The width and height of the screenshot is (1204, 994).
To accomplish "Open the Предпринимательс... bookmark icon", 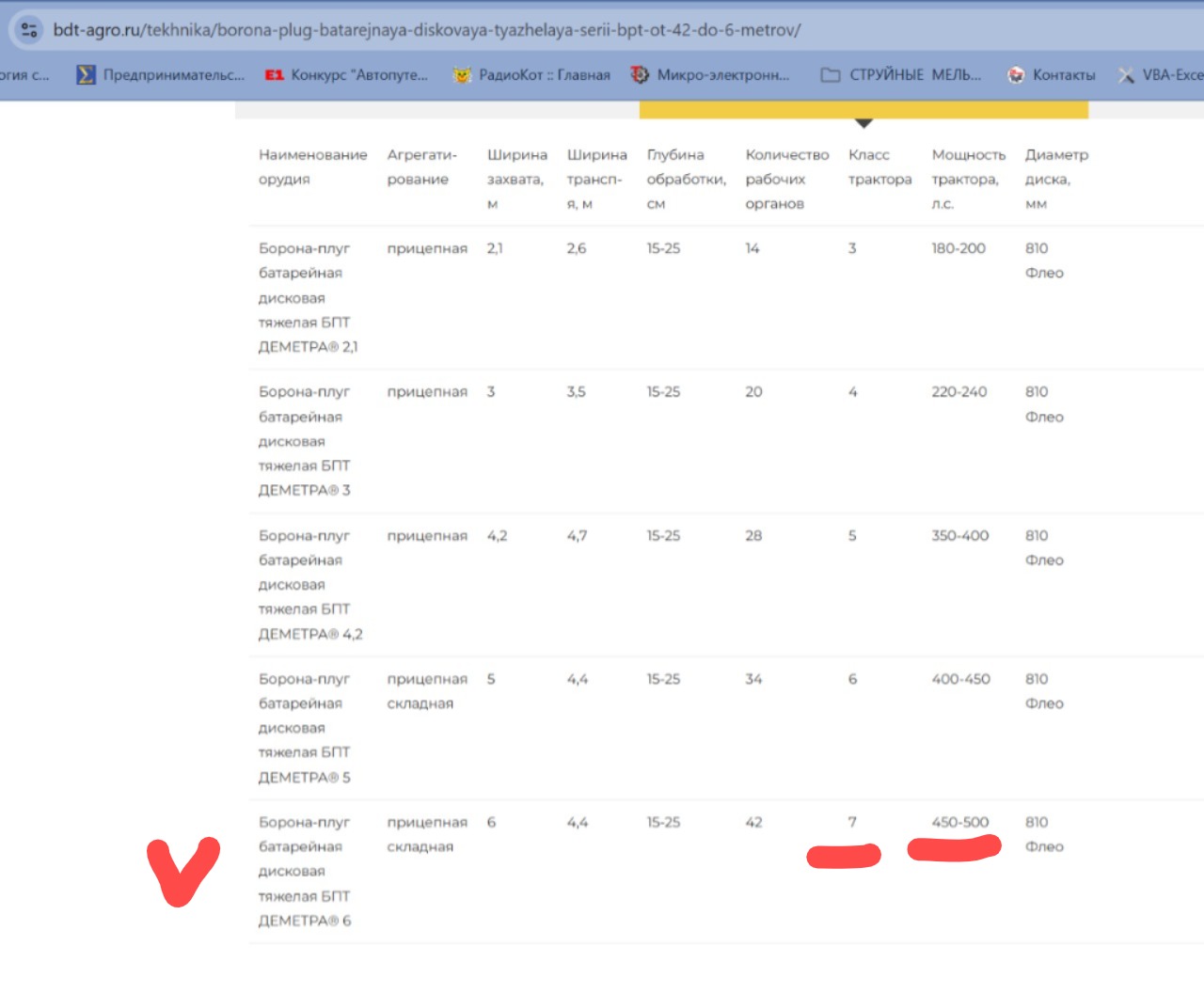I will pyautogui.click(x=86, y=75).
